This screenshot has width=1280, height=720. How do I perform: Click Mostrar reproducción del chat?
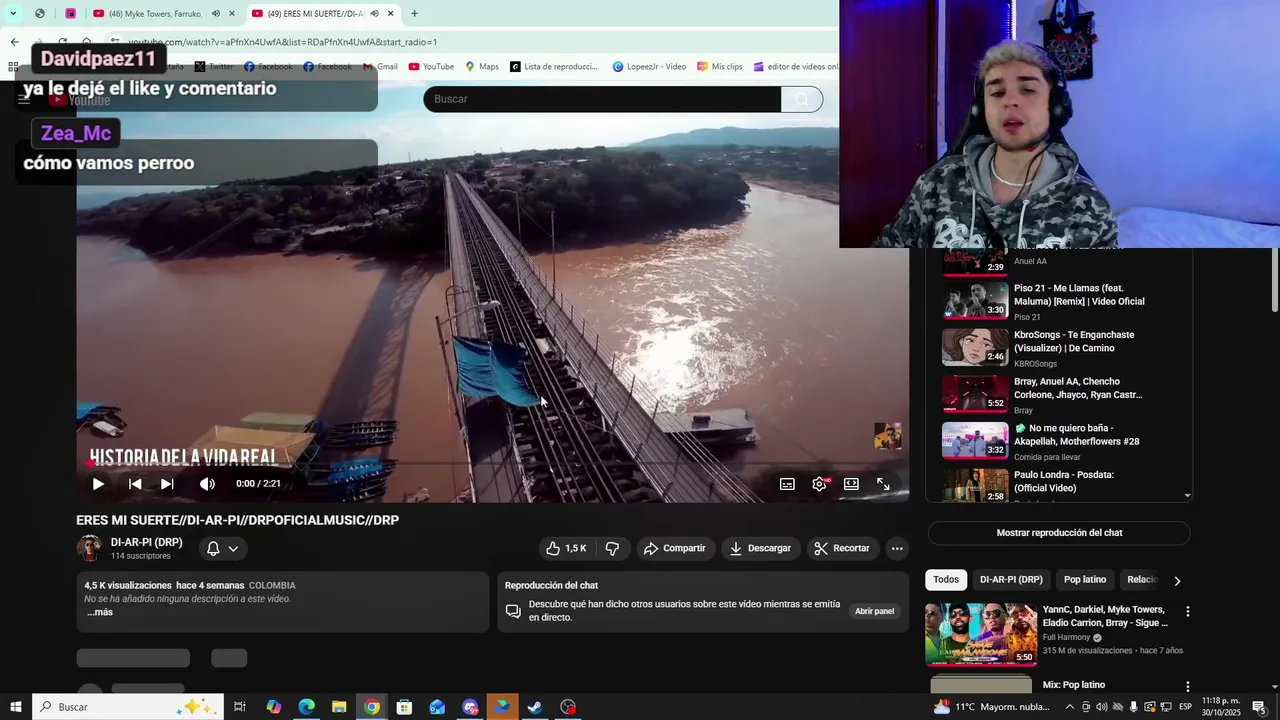[x=1059, y=533]
